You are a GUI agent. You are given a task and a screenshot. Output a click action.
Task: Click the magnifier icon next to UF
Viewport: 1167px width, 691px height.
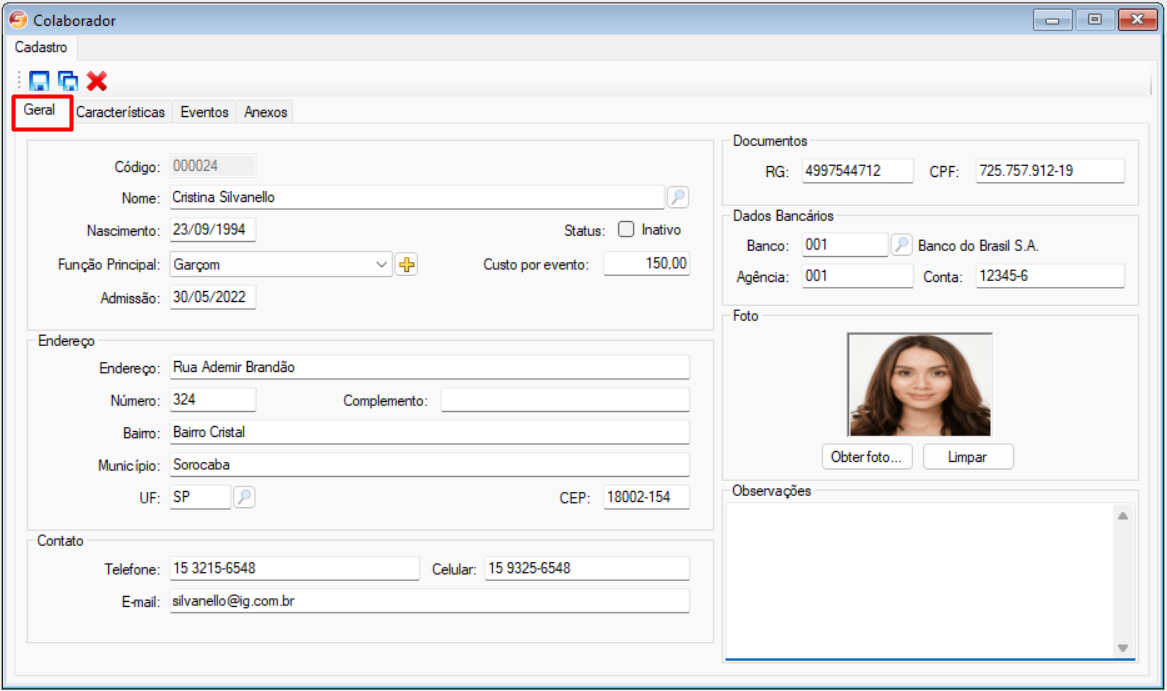click(x=244, y=497)
